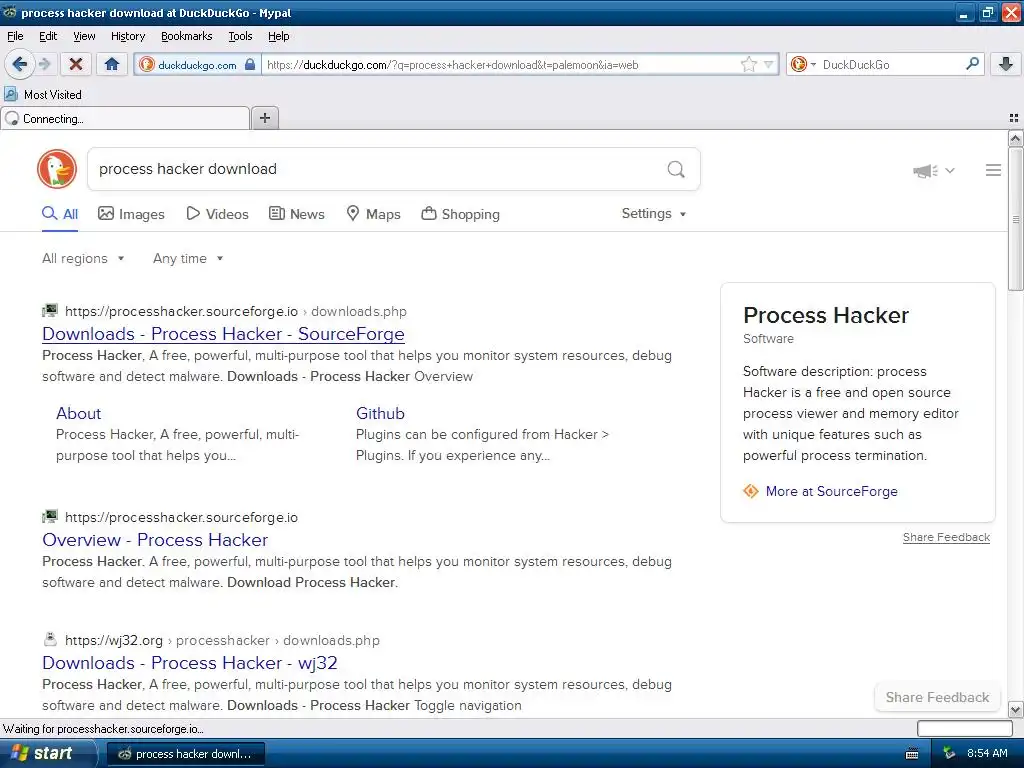The width and height of the screenshot is (1024, 768).
Task: Open Downloads - Process Hacker - wj32 link
Action: tap(189, 663)
